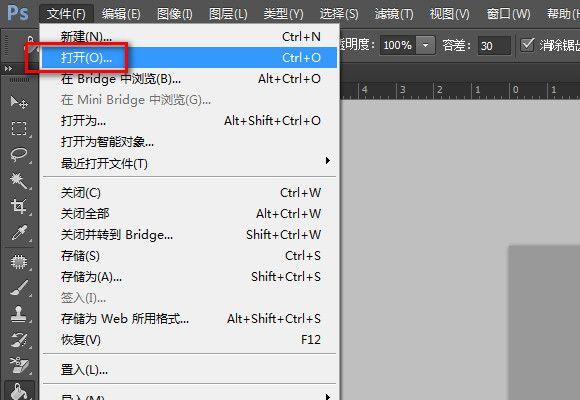Select the Crop tool

point(19,206)
